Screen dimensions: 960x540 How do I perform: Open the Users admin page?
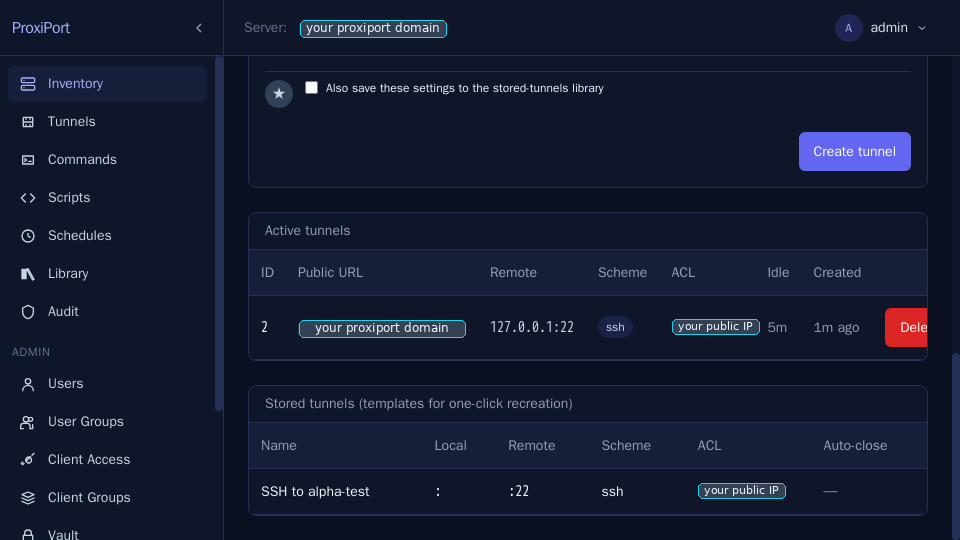click(107, 384)
